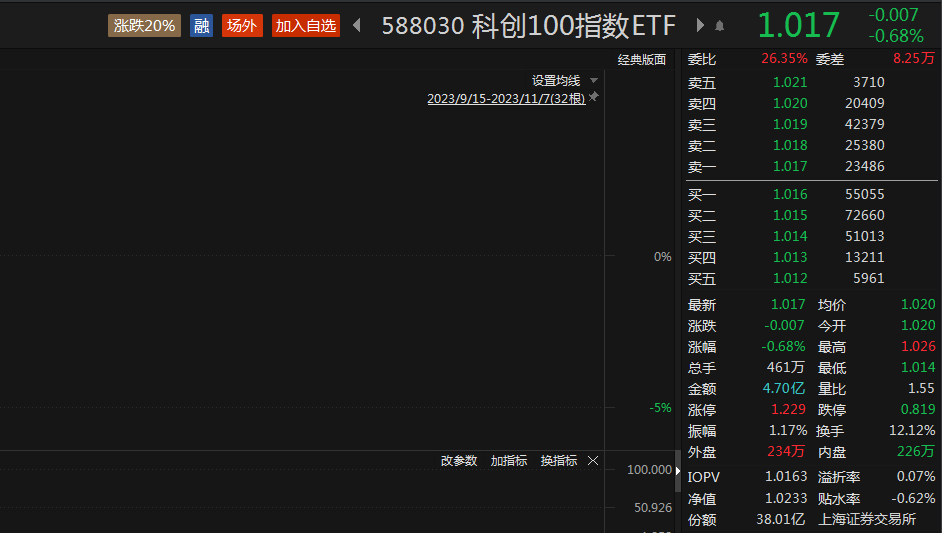Open the 场外 off-exchange button

(x=242, y=26)
